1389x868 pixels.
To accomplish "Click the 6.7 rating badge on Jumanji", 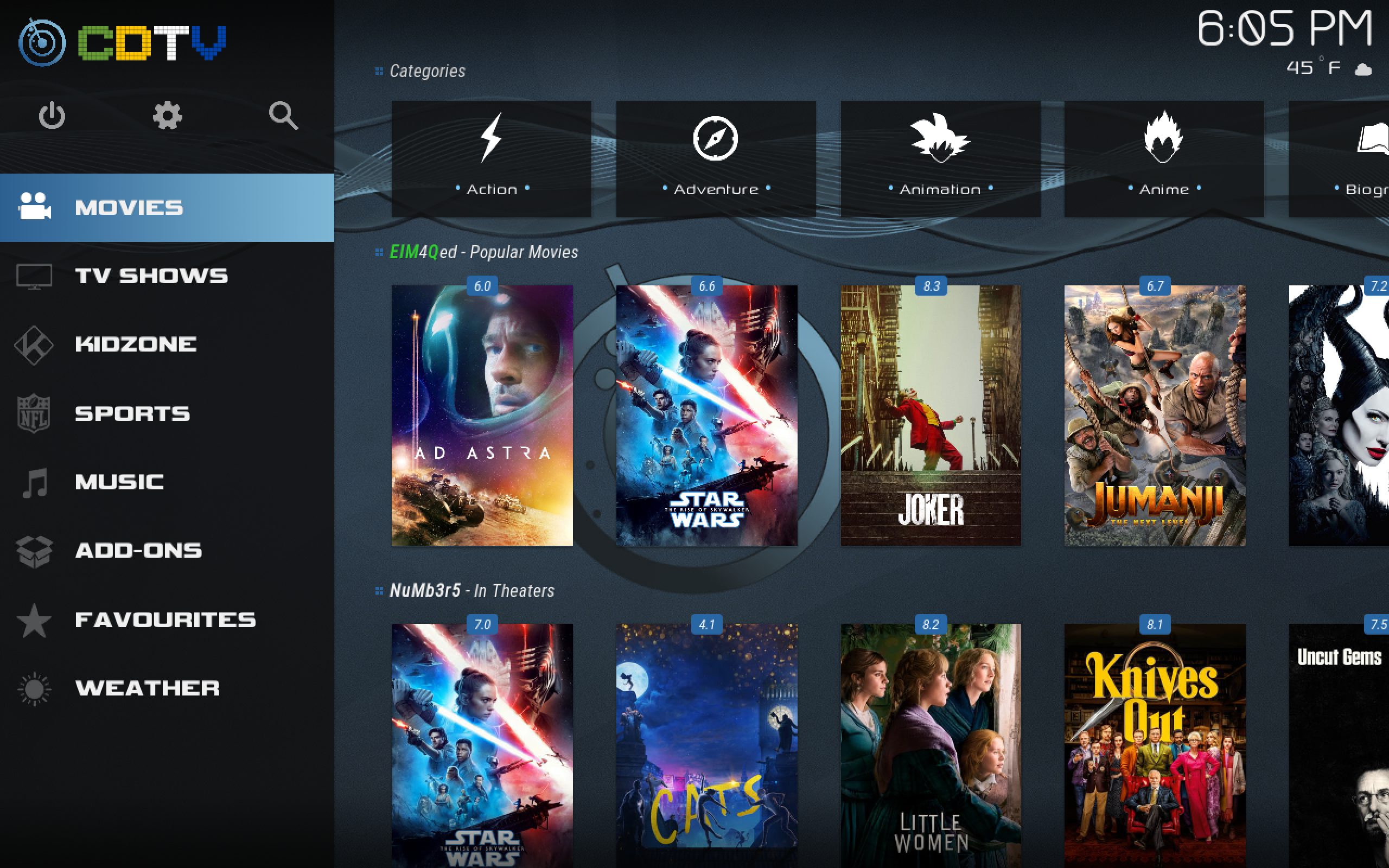I will (x=1155, y=286).
